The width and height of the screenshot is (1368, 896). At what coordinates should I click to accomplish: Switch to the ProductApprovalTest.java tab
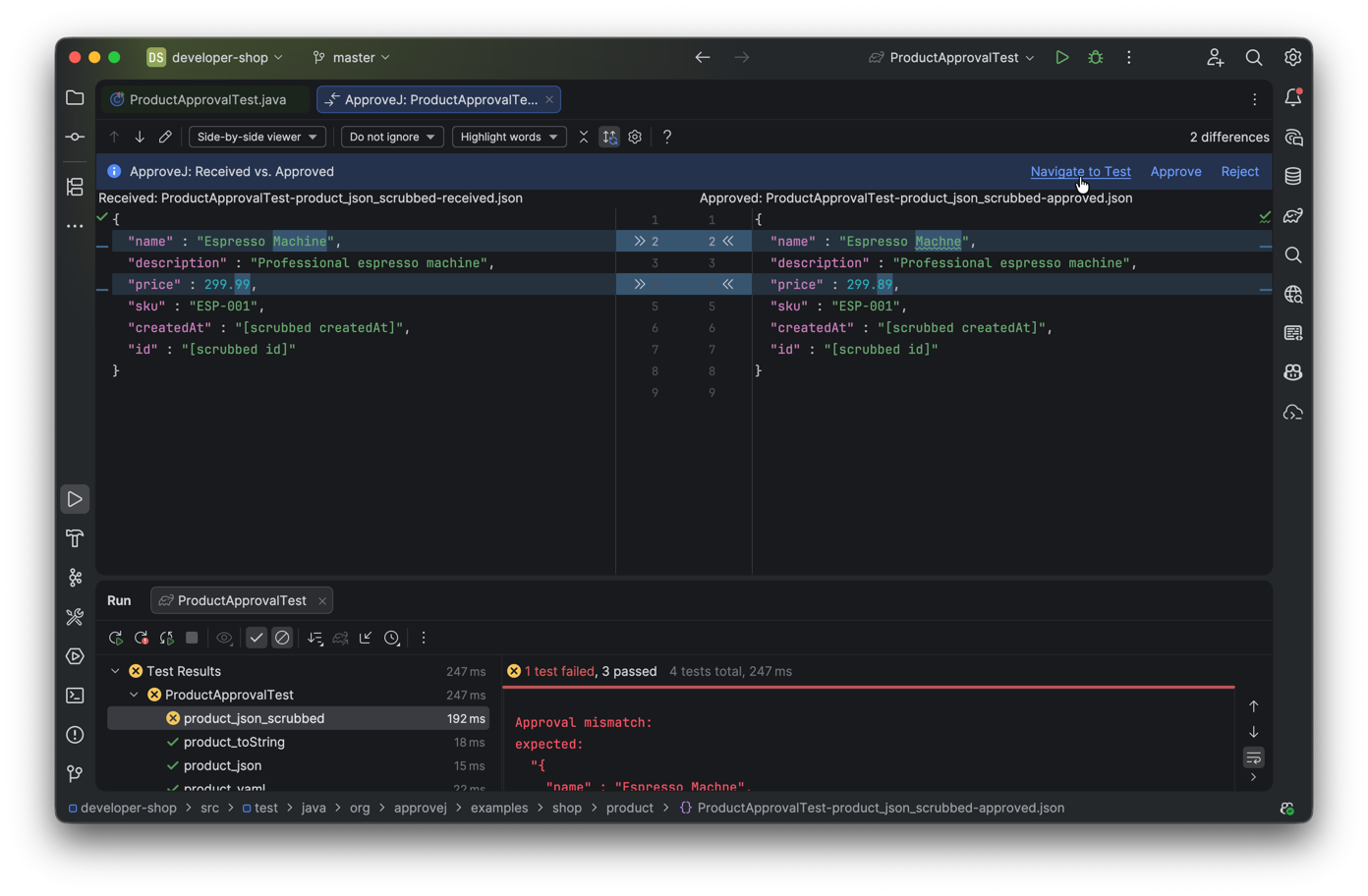(x=207, y=99)
